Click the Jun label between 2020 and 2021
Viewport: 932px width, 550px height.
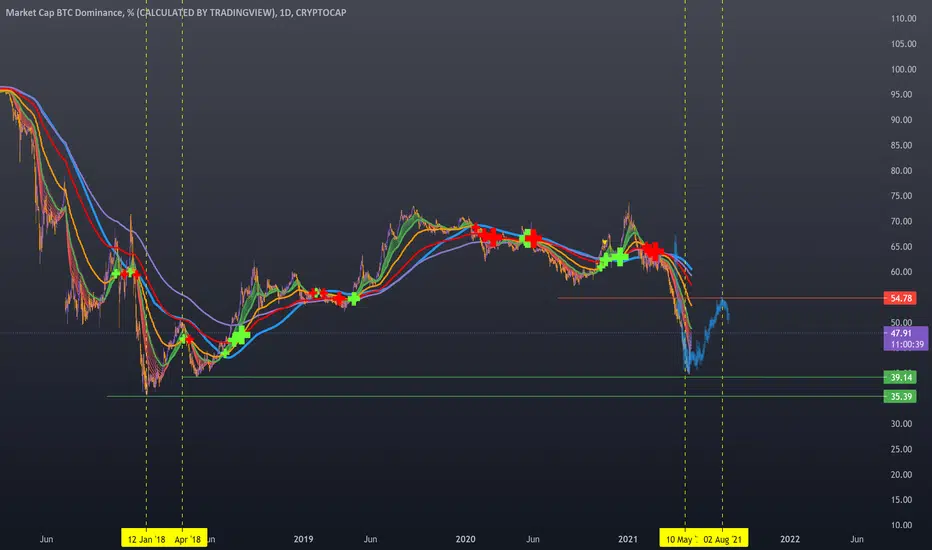pos(533,539)
